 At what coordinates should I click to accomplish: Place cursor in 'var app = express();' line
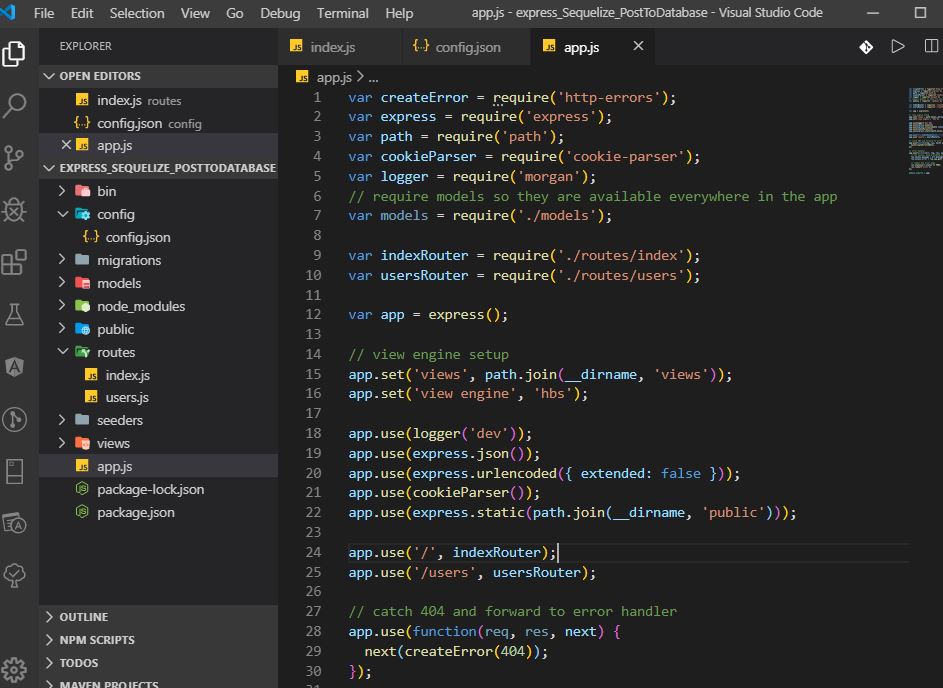(428, 315)
